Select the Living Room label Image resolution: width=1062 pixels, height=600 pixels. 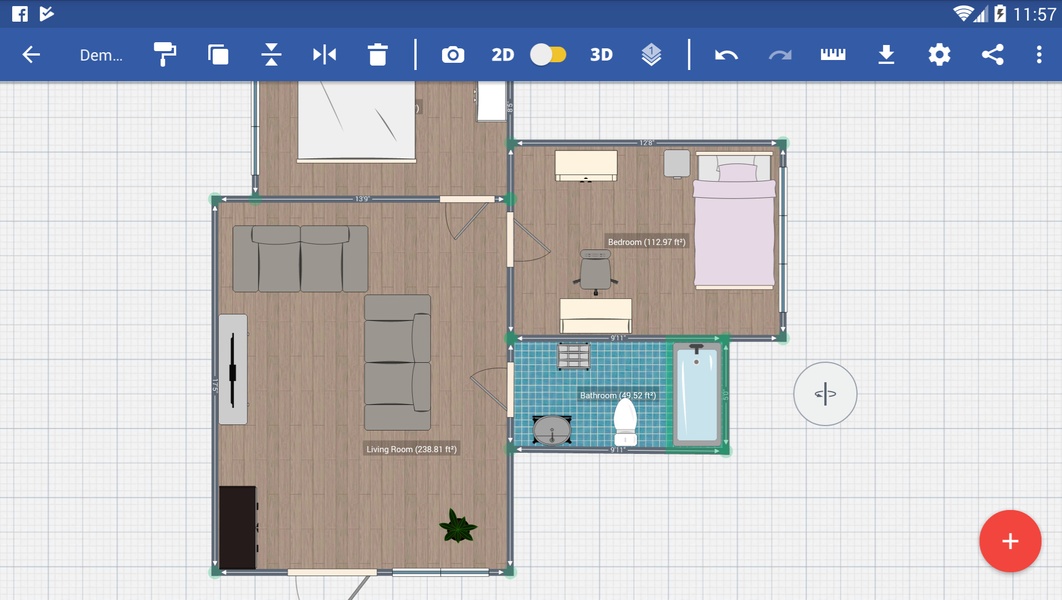coord(412,449)
